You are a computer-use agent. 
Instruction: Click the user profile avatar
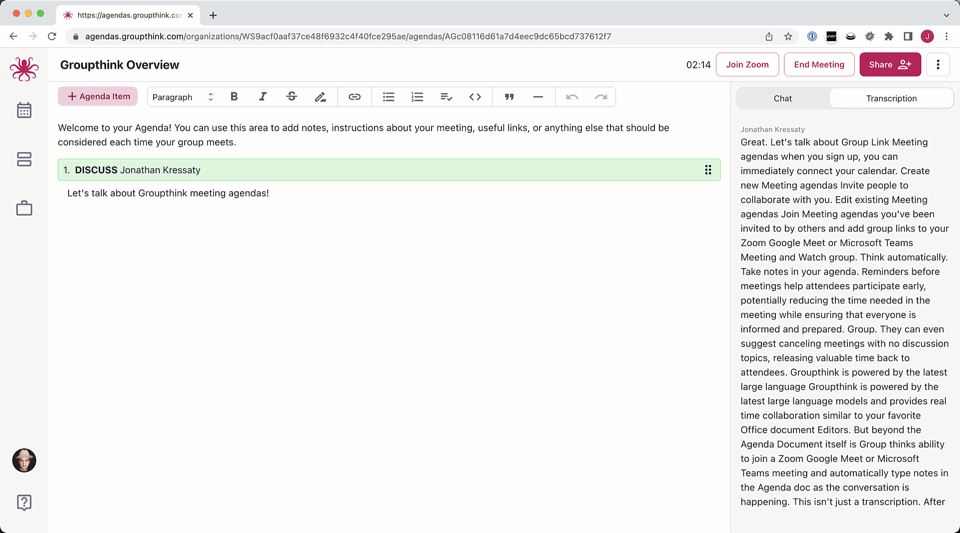(24, 460)
